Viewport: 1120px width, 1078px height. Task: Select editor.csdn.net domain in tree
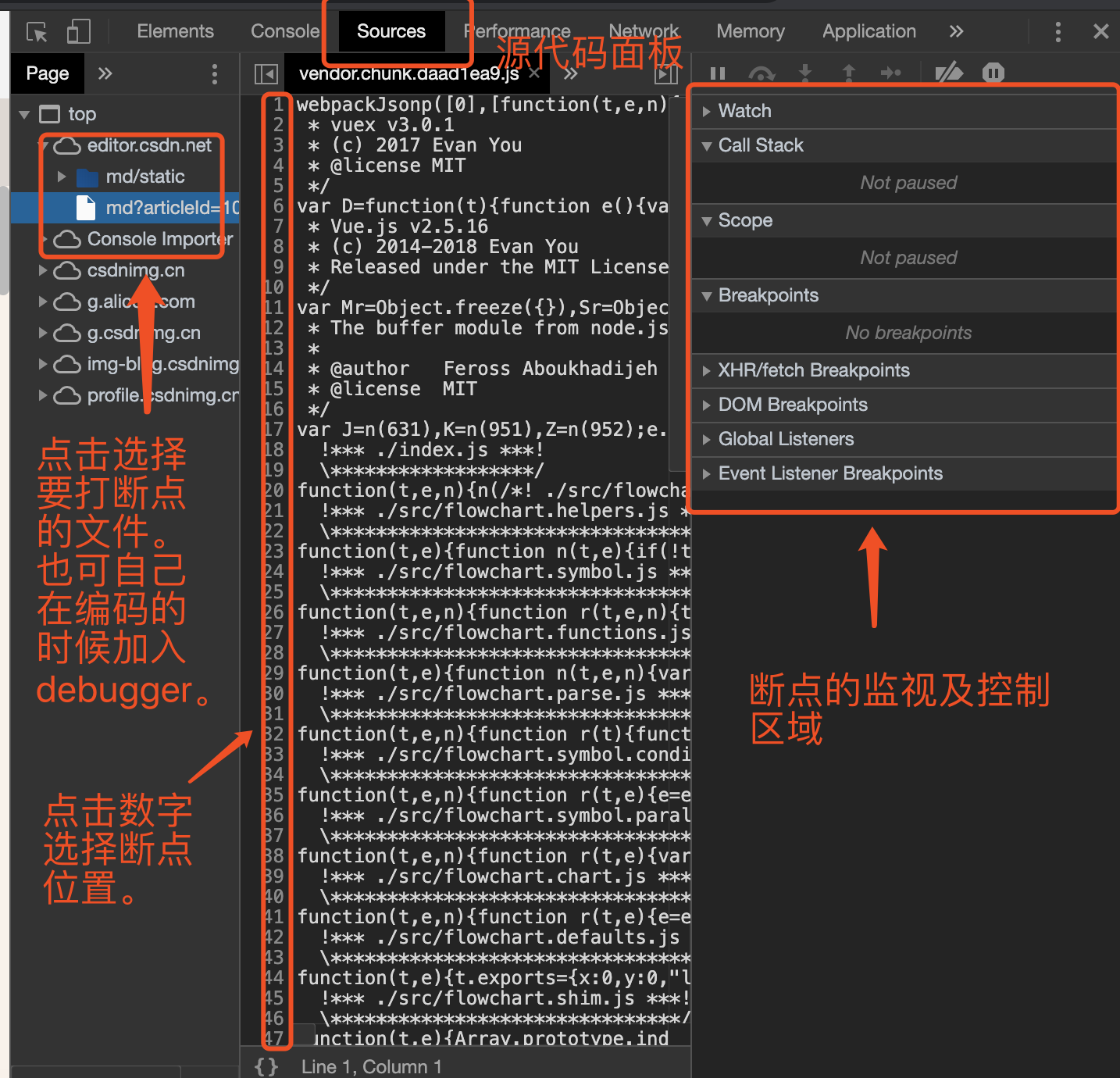coord(149,145)
